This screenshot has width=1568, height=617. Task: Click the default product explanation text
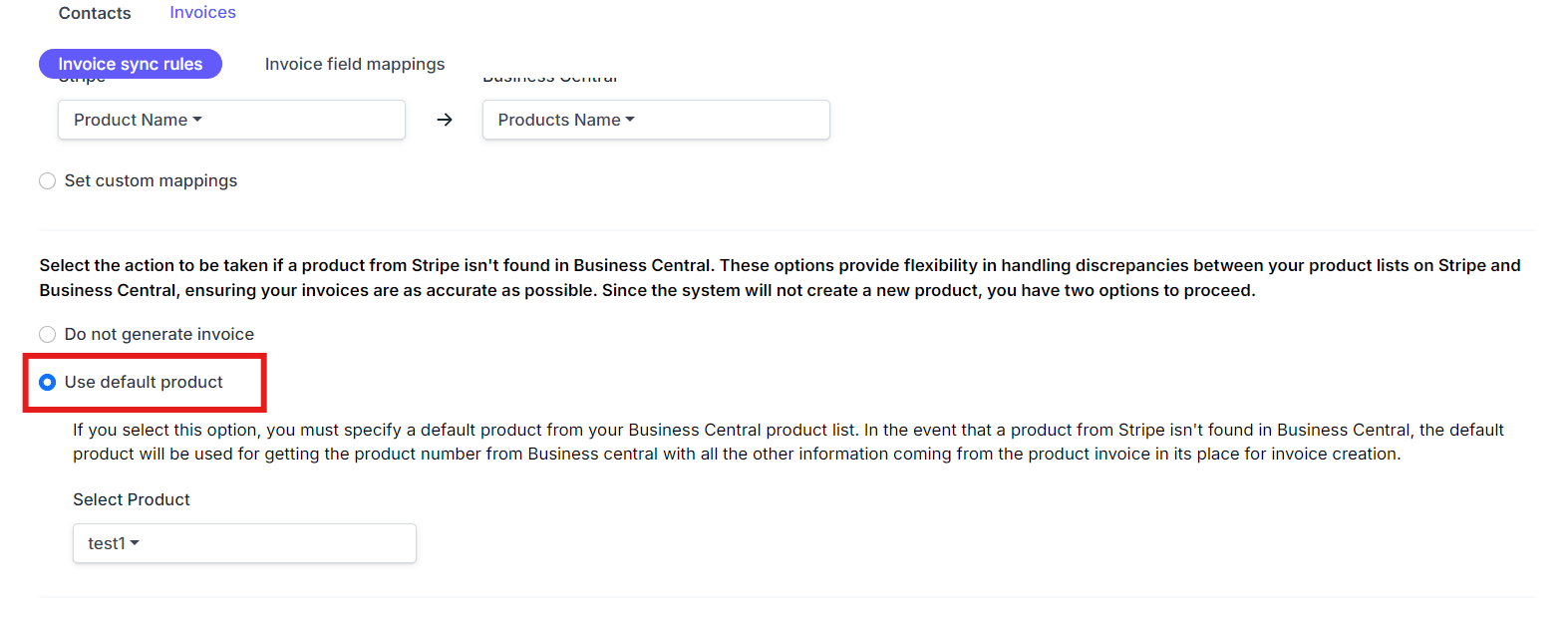click(x=788, y=442)
